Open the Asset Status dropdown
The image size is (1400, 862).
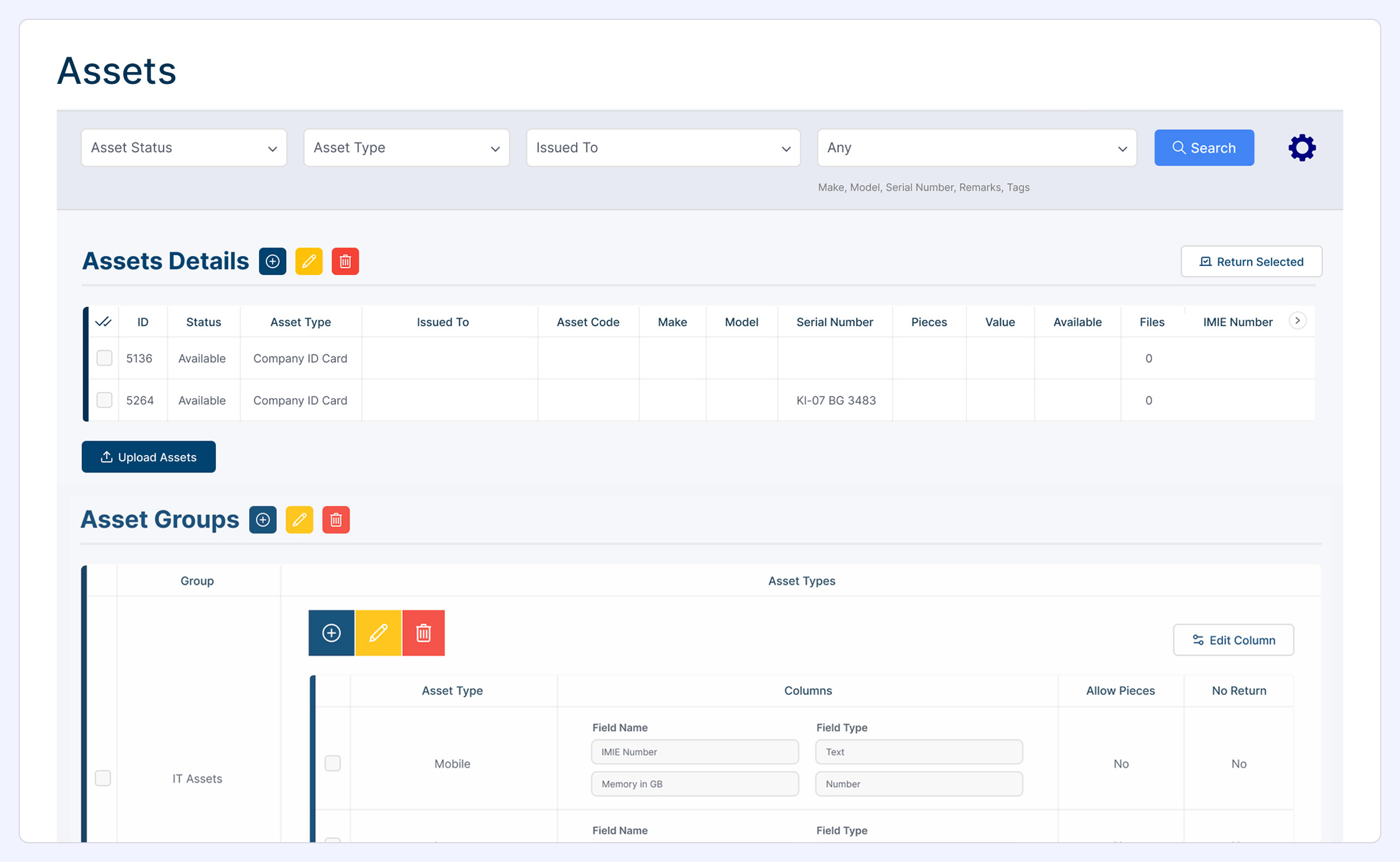coord(184,148)
